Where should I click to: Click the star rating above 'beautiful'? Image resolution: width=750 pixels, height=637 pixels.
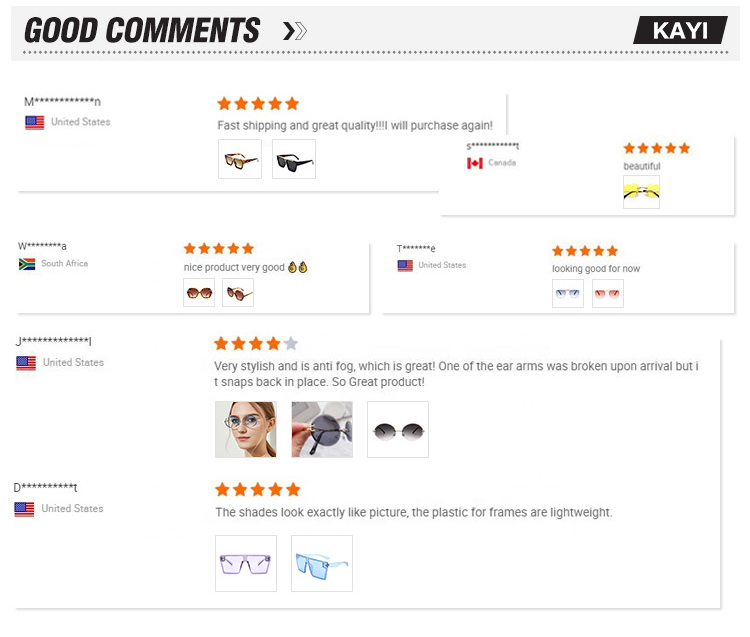[x=657, y=148]
